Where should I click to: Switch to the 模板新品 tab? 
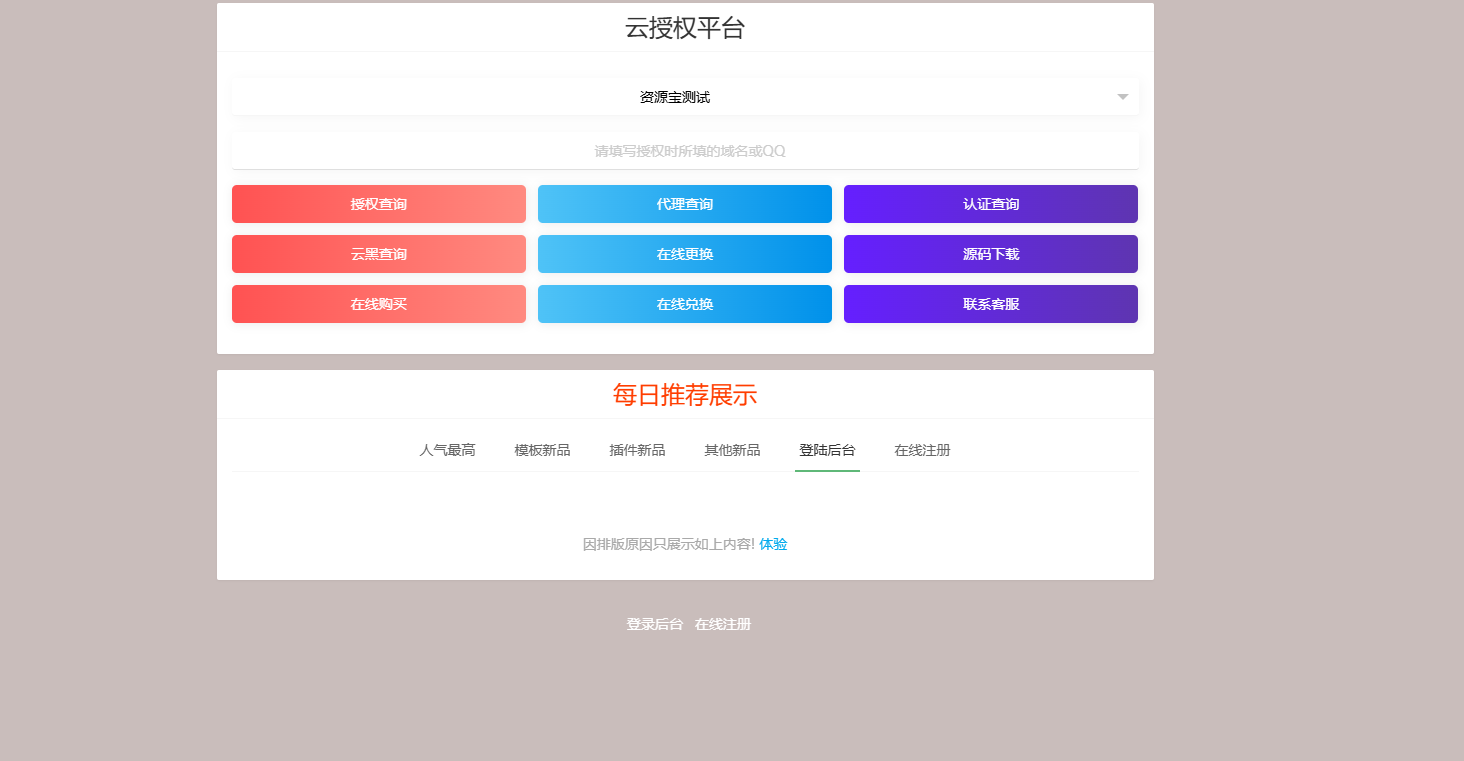point(542,450)
